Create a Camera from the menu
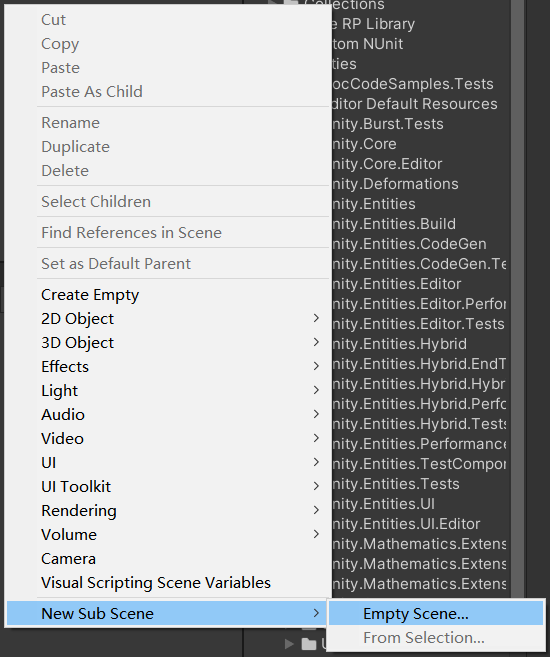The width and height of the screenshot is (550, 657). 68,559
